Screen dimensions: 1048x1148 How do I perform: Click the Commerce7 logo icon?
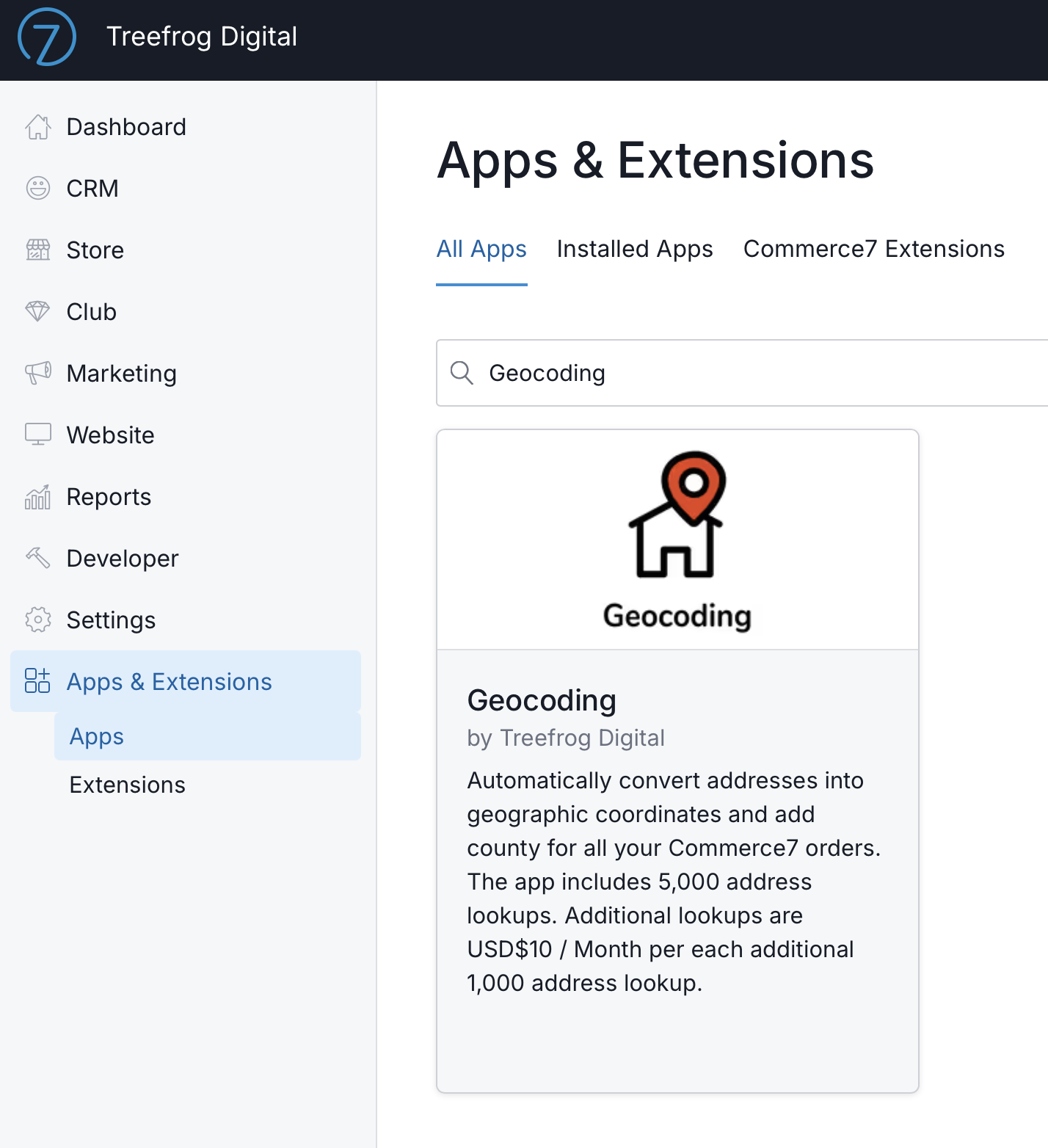(x=47, y=37)
